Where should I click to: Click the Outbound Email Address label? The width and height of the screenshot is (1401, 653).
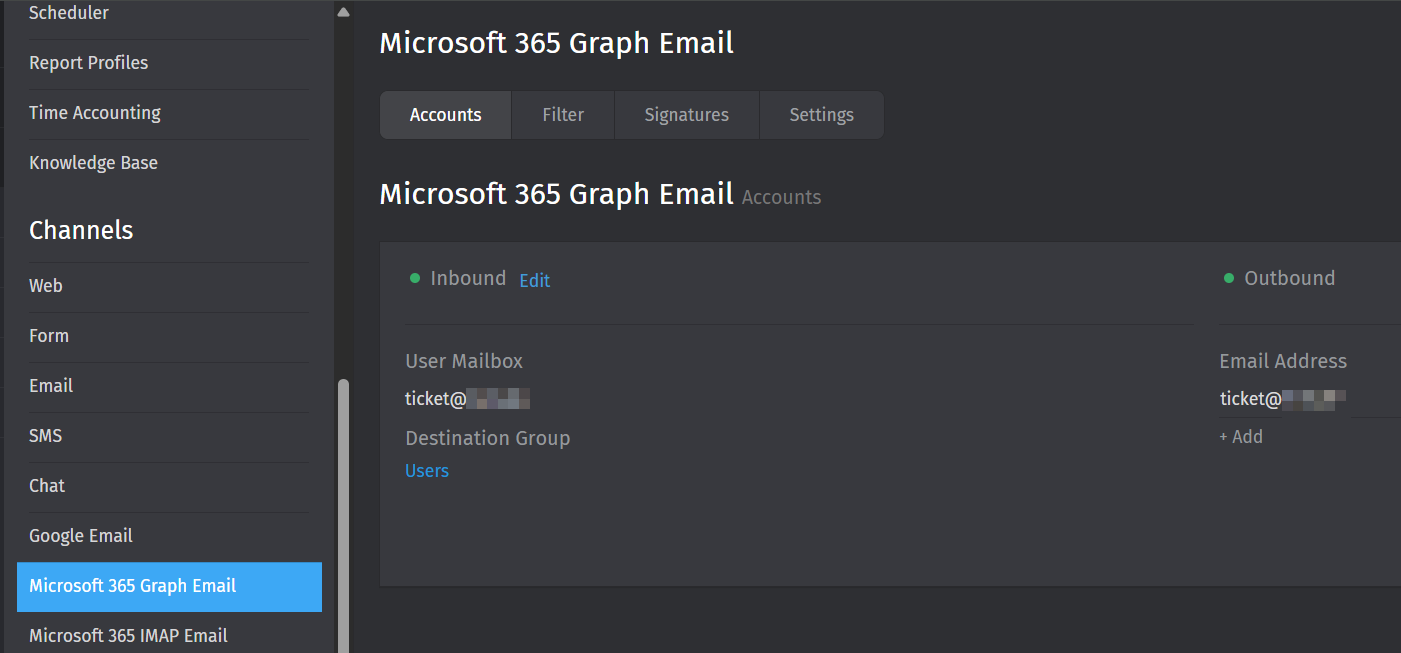[x=1283, y=361]
